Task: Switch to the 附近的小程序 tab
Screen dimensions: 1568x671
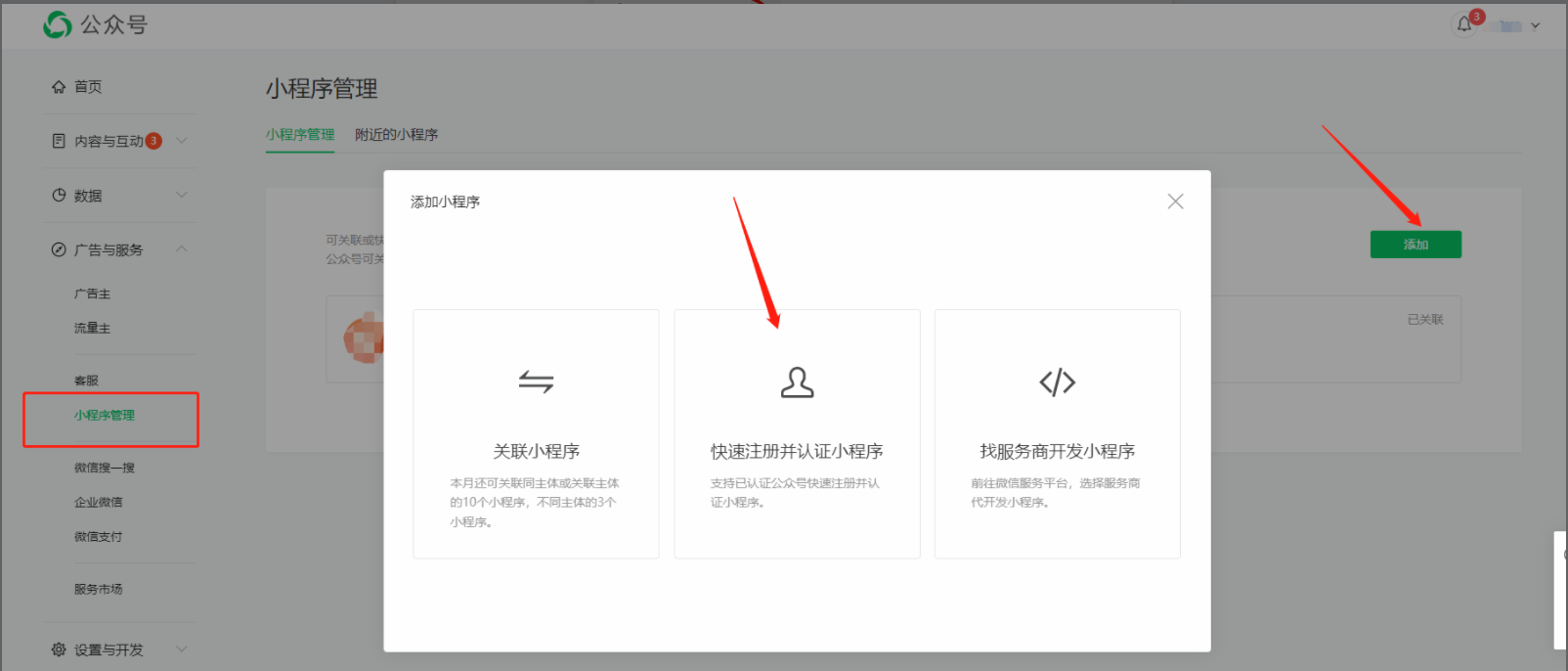Action: (x=396, y=135)
